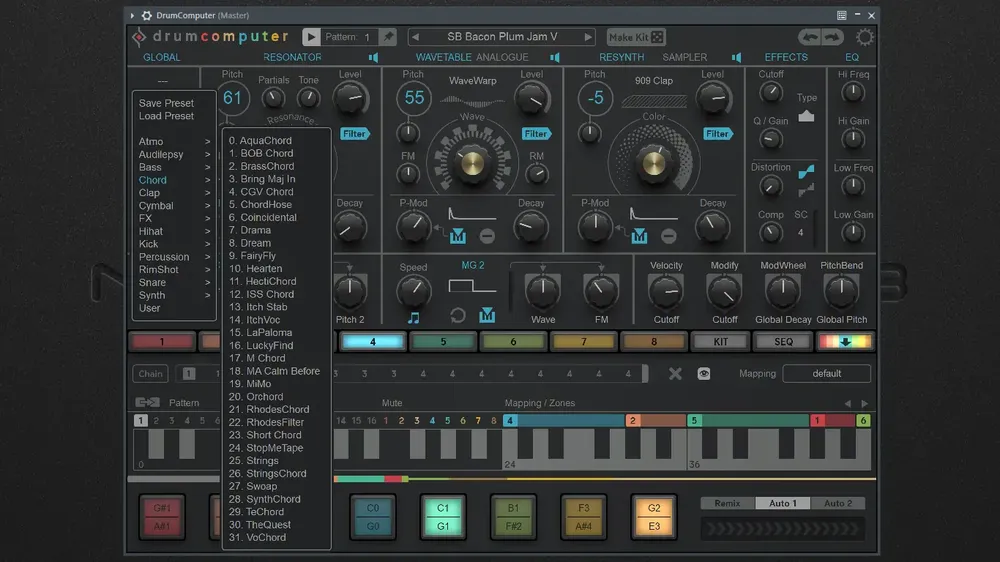1000x562 pixels.
Task: Select Load Preset in the menu
Action: (x=166, y=116)
